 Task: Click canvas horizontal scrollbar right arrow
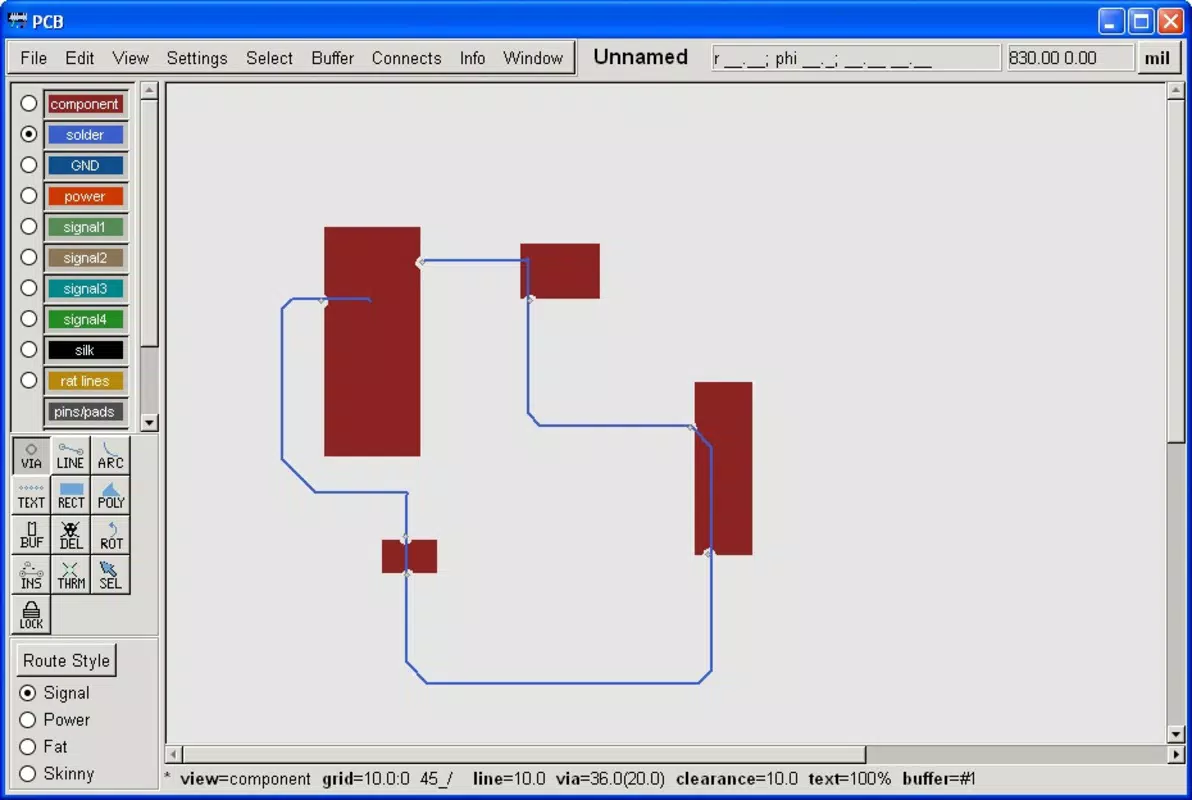point(1176,754)
